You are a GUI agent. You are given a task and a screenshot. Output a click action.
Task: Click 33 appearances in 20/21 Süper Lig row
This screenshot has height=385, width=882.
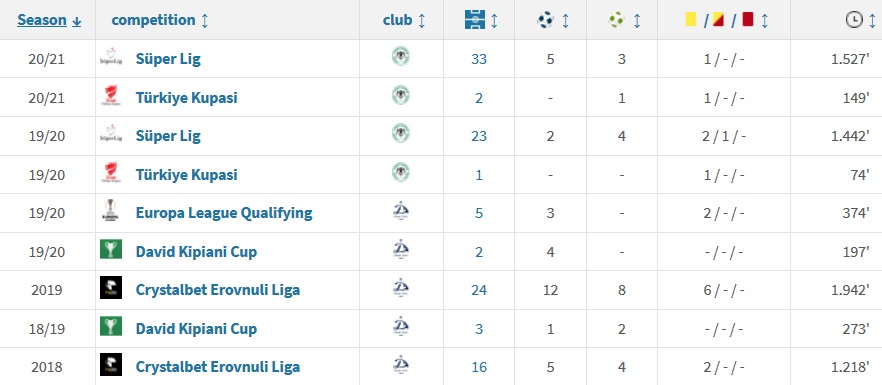[x=479, y=59]
